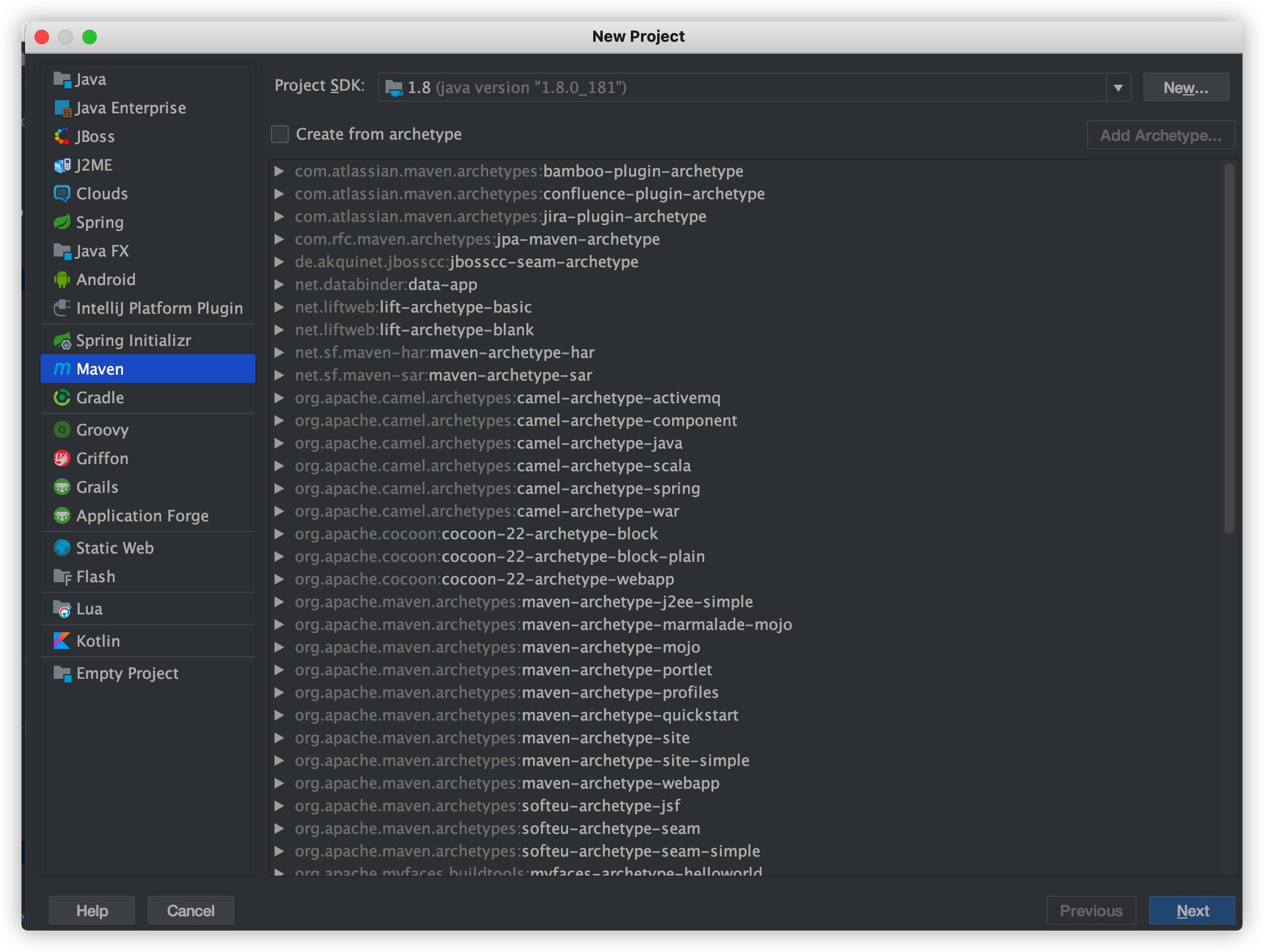The height and width of the screenshot is (952, 1264).
Task: Expand softeu-archetype-jsf node
Action: pos(279,806)
